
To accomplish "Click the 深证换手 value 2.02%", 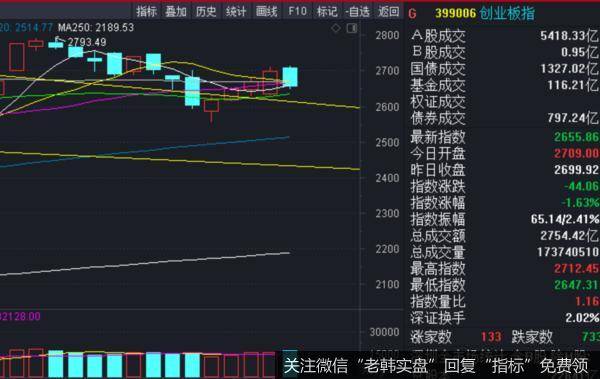I will (x=582, y=318).
